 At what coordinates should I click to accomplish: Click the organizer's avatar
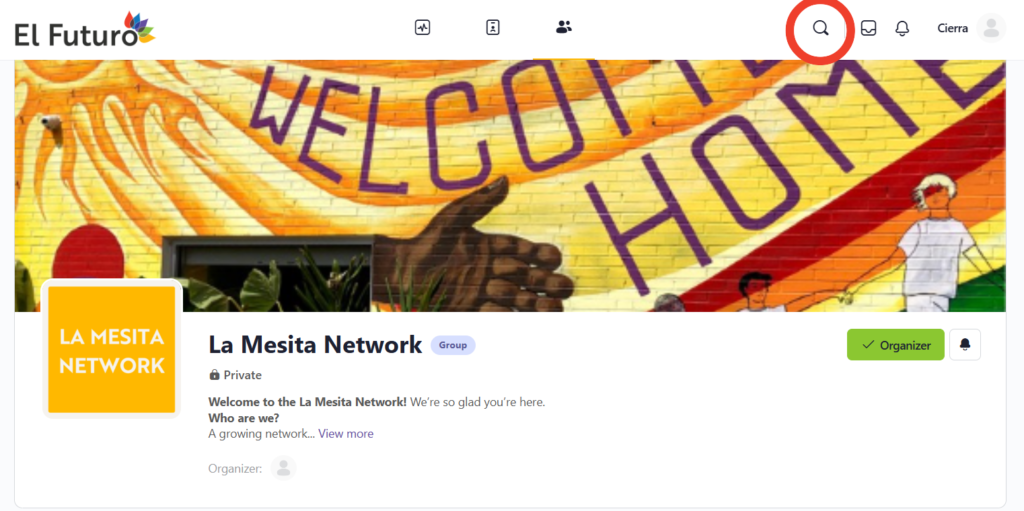[x=283, y=469]
